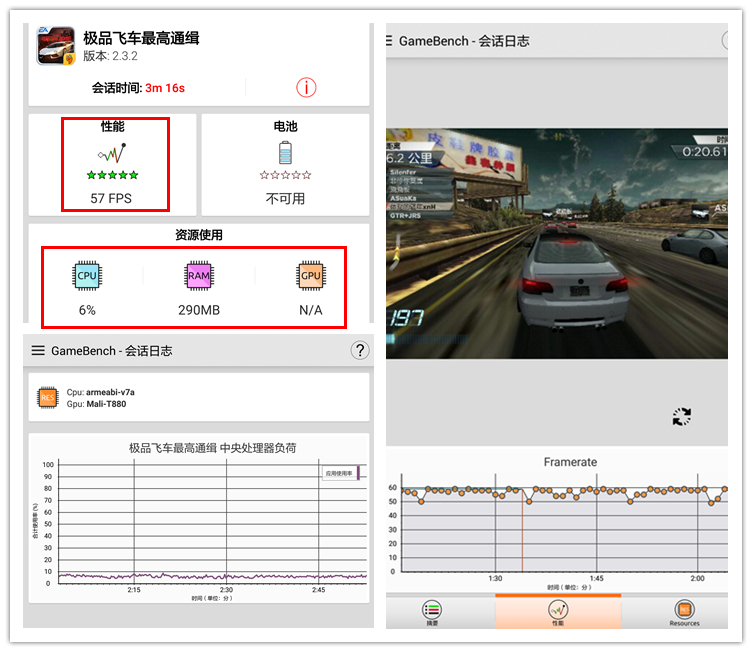
Task: Tap the battery icon in 电池 card
Action: click(x=285, y=153)
